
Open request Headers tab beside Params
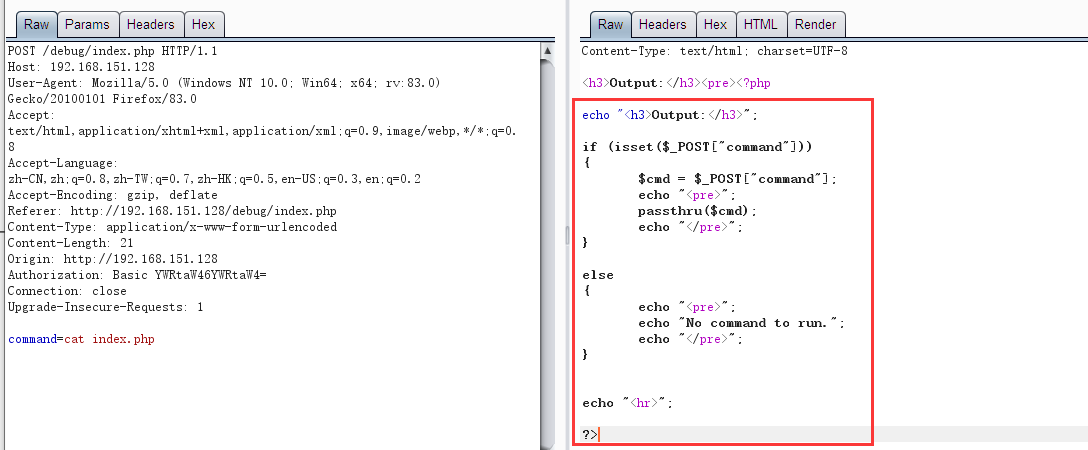click(151, 24)
